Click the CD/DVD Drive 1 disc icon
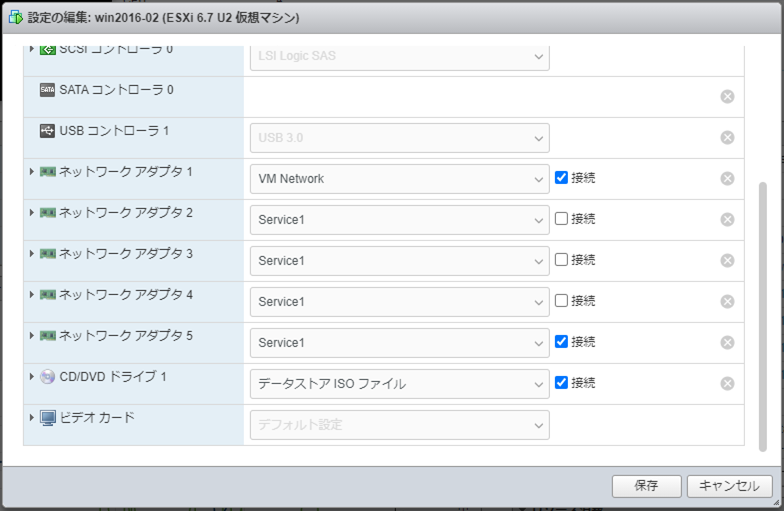 [48, 377]
